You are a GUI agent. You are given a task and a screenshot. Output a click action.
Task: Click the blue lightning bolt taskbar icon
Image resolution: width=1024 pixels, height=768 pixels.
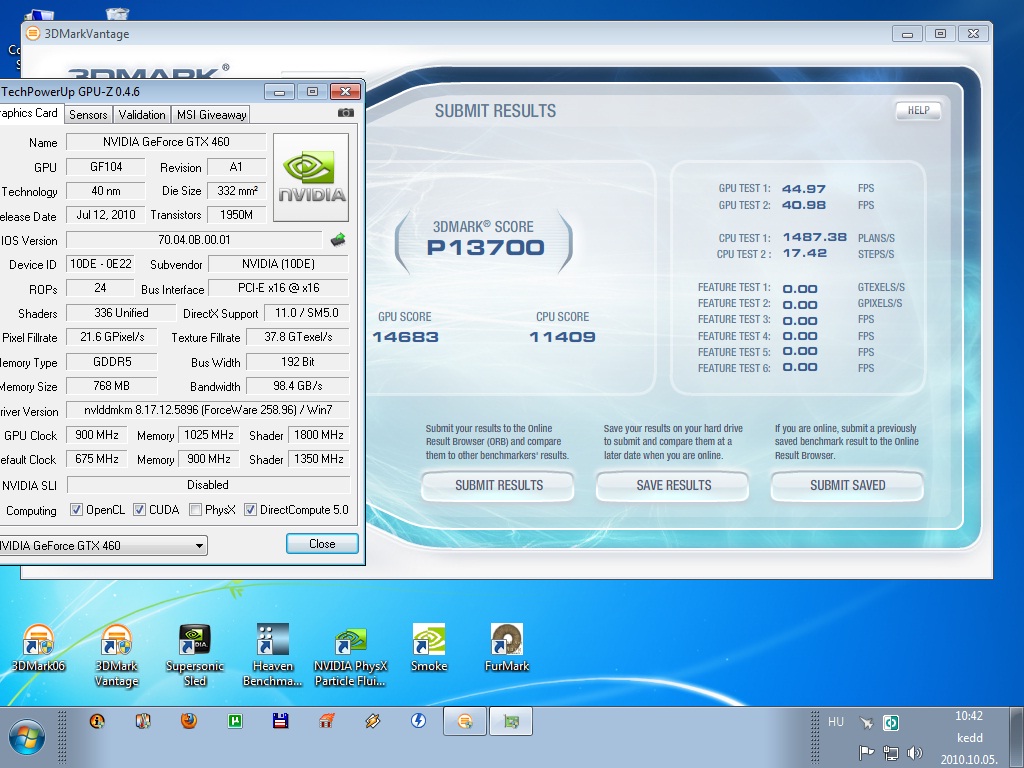[x=419, y=720]
